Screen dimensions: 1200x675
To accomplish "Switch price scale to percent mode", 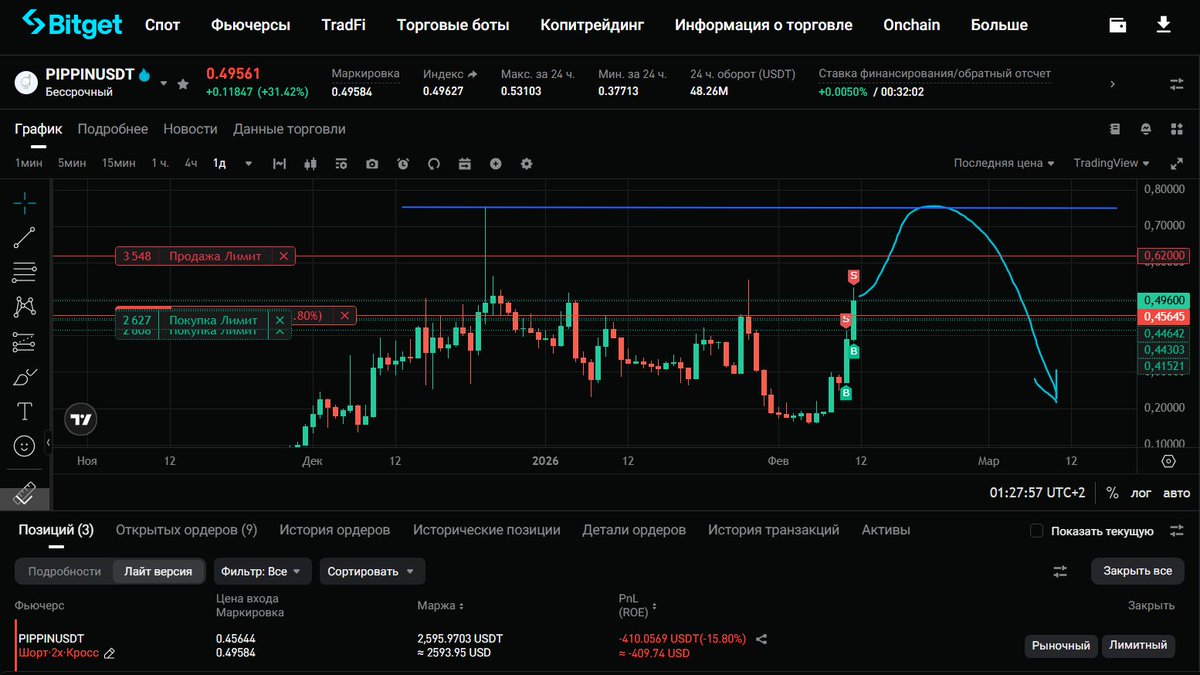I will (1111, 492).
